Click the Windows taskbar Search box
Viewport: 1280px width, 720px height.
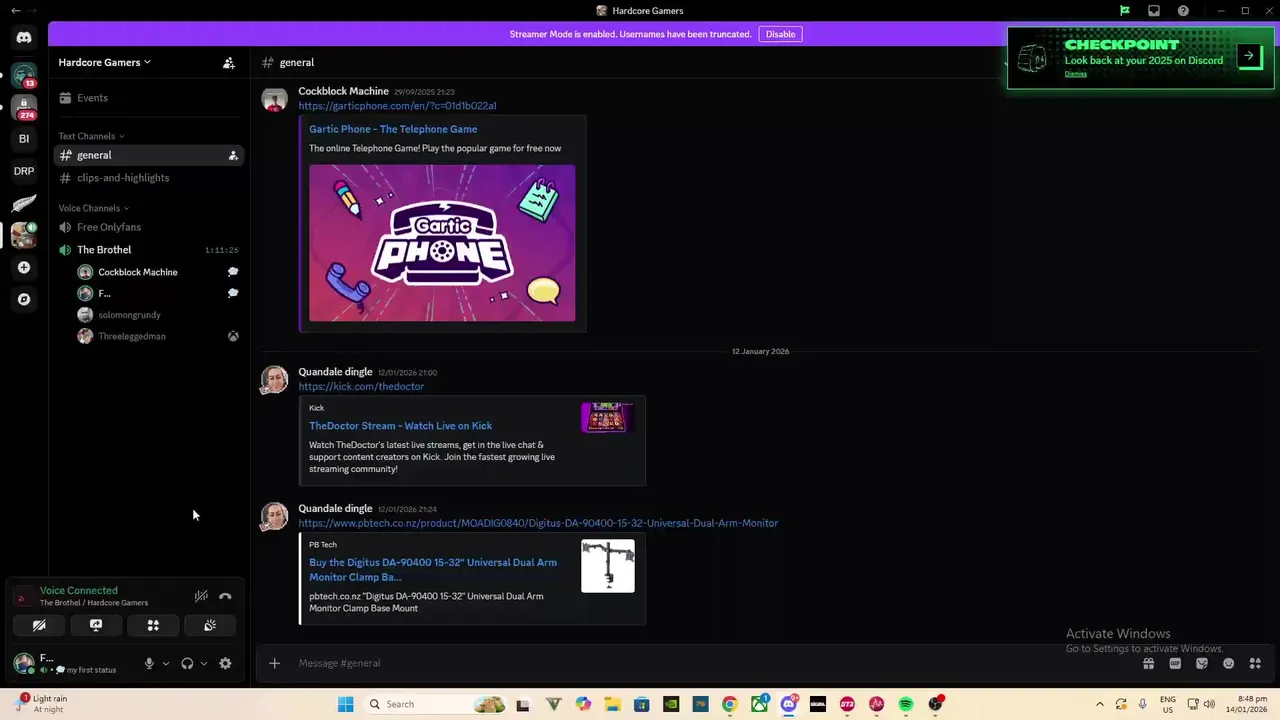(436, 704)
